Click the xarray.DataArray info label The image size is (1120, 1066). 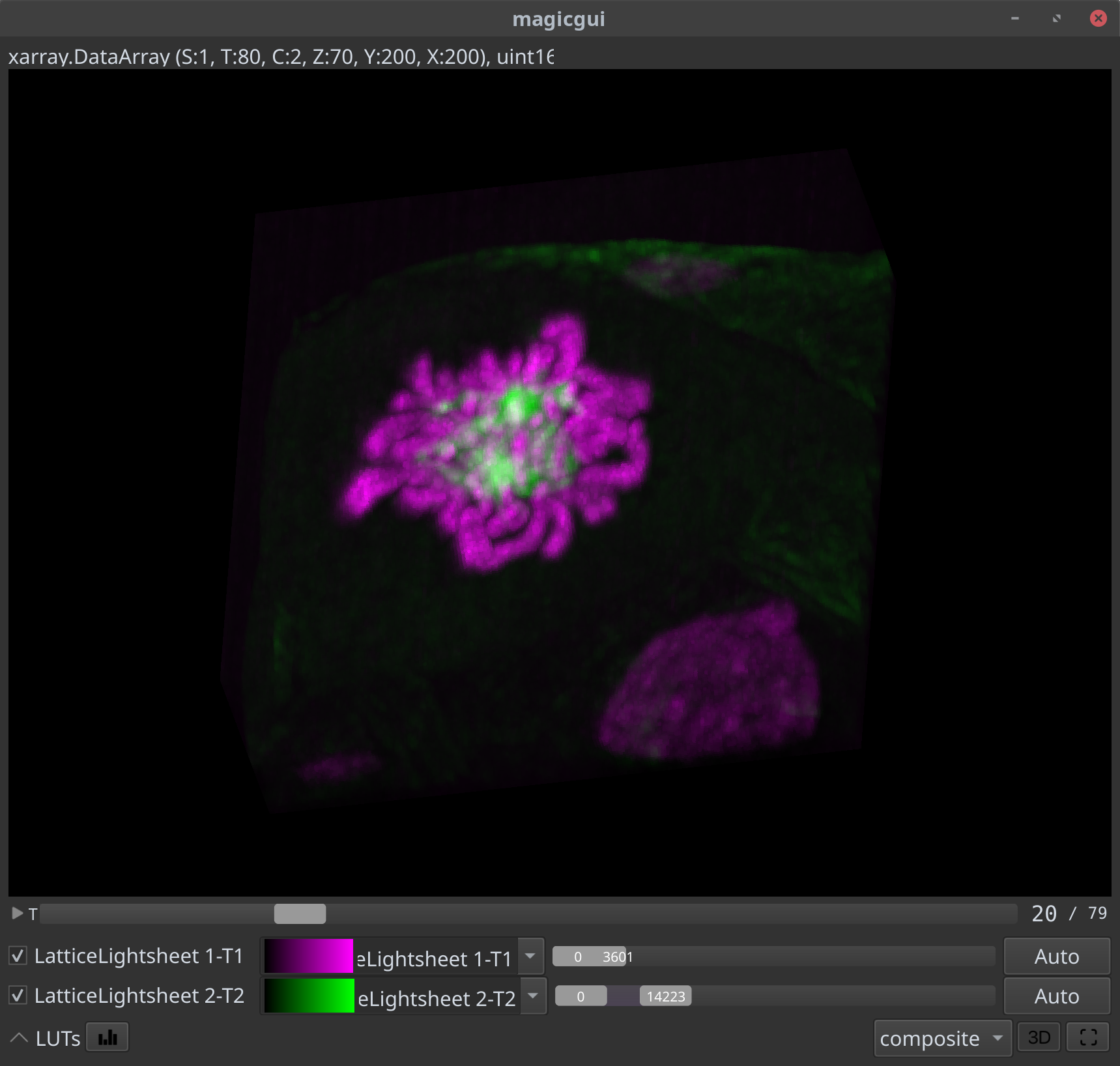(x=281, y=57)
